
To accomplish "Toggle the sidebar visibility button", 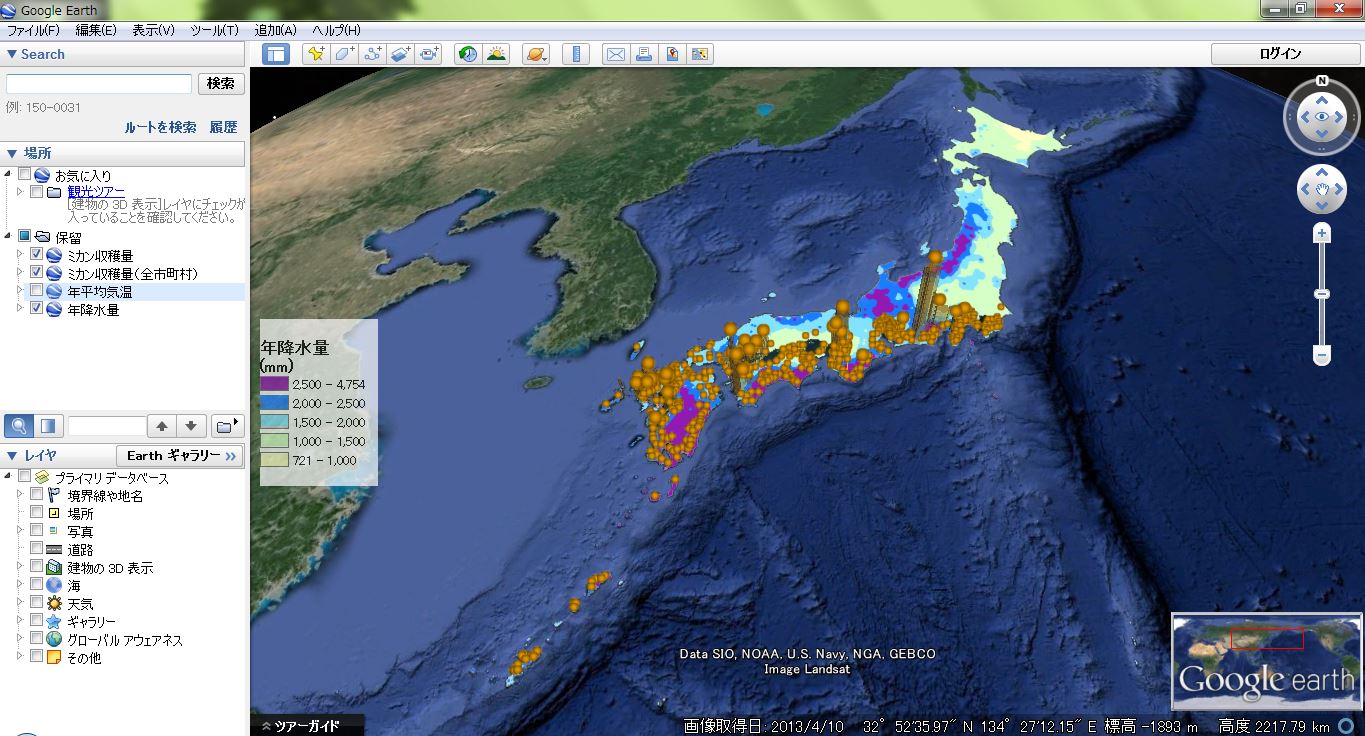I will point(275,54).
